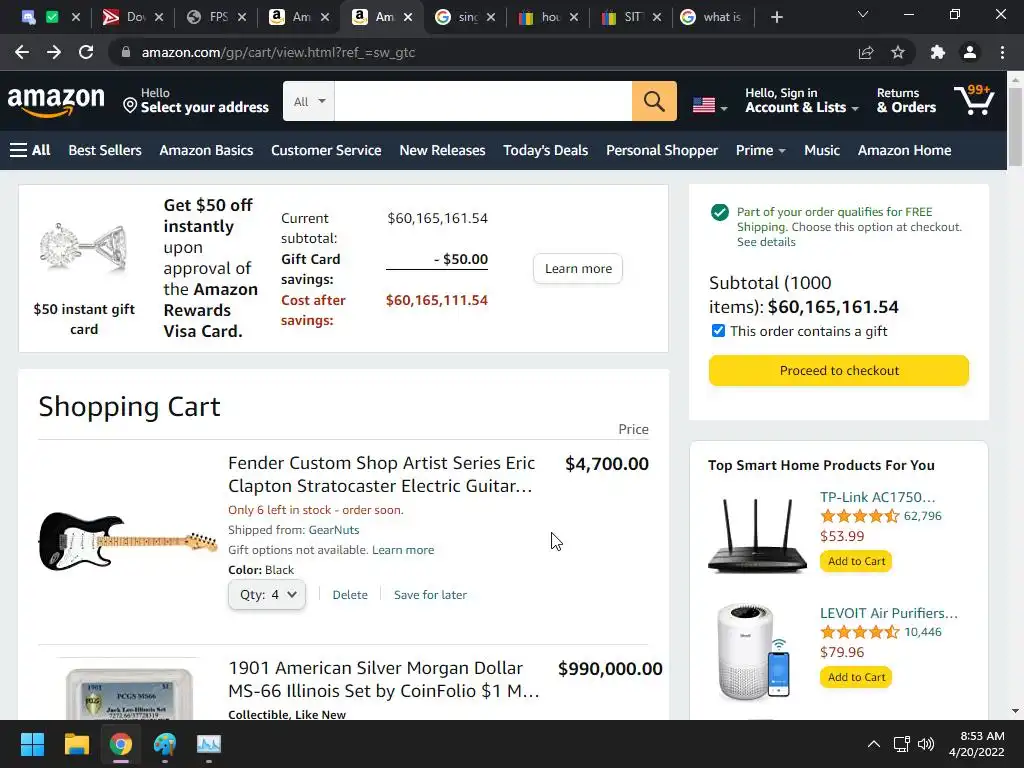The image size is (1024, 768).
Task: Go to Best Sellers
Action: coord(105,150)
